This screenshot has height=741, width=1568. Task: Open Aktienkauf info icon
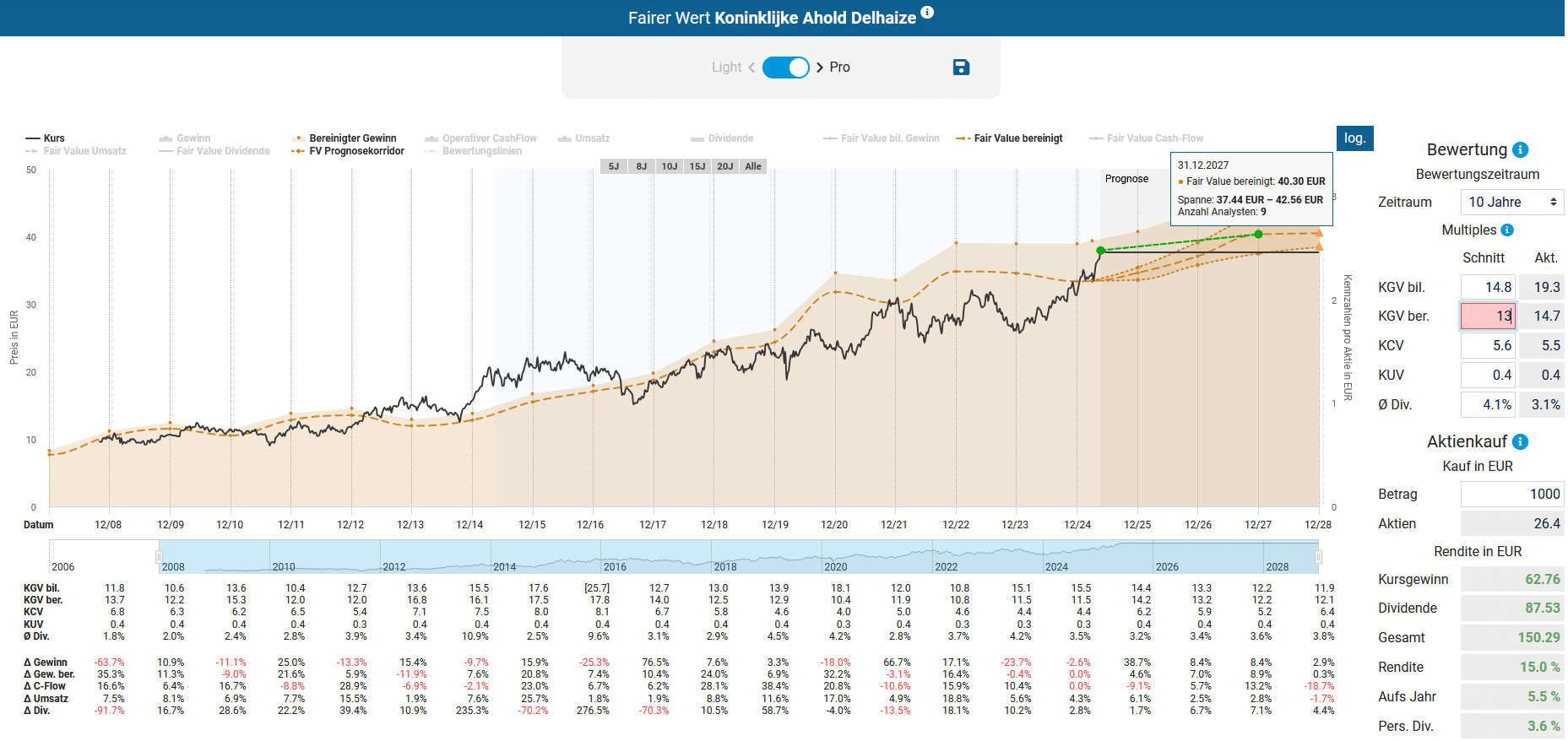(x=1521, y=441)
